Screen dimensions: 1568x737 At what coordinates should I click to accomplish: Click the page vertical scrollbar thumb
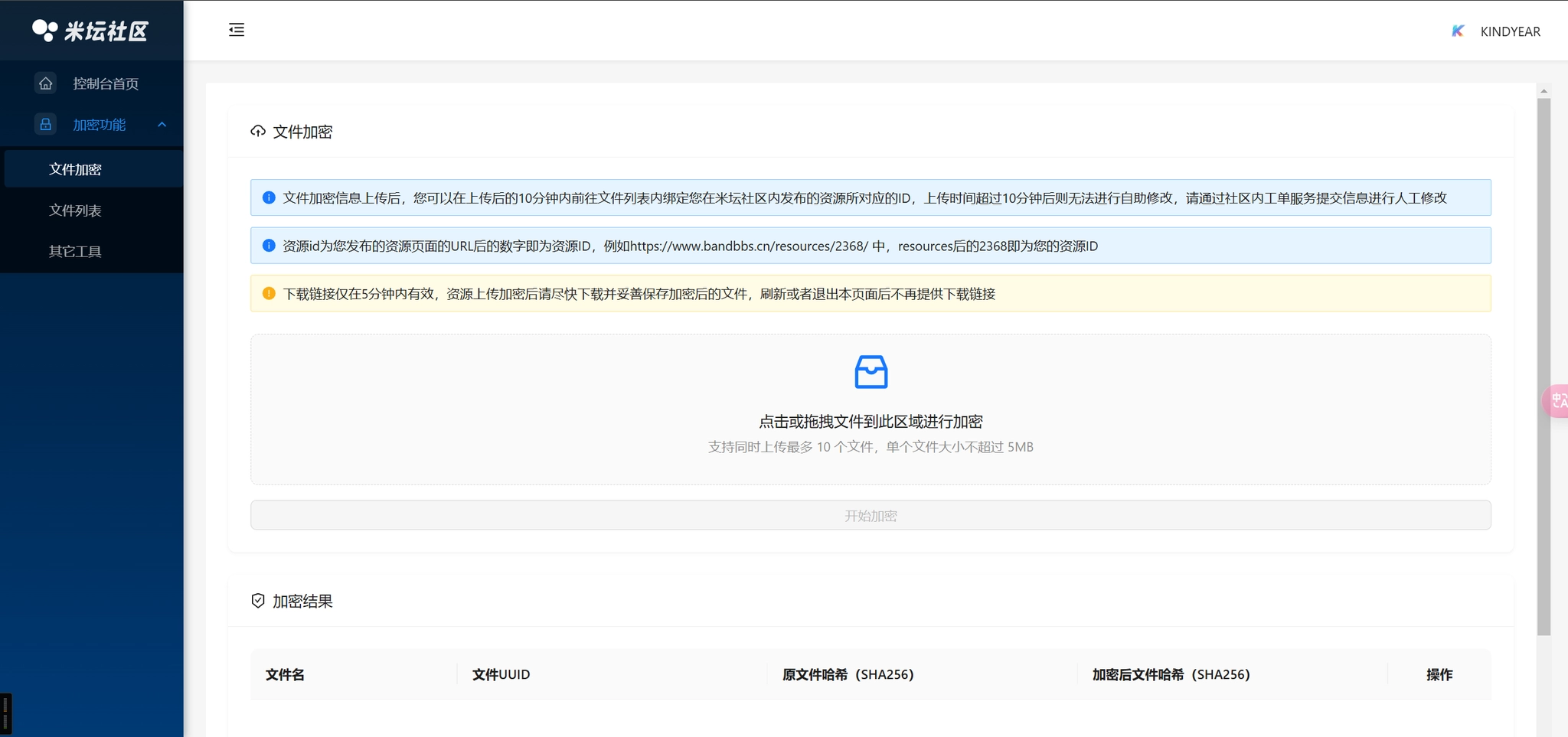[1543, 366]
